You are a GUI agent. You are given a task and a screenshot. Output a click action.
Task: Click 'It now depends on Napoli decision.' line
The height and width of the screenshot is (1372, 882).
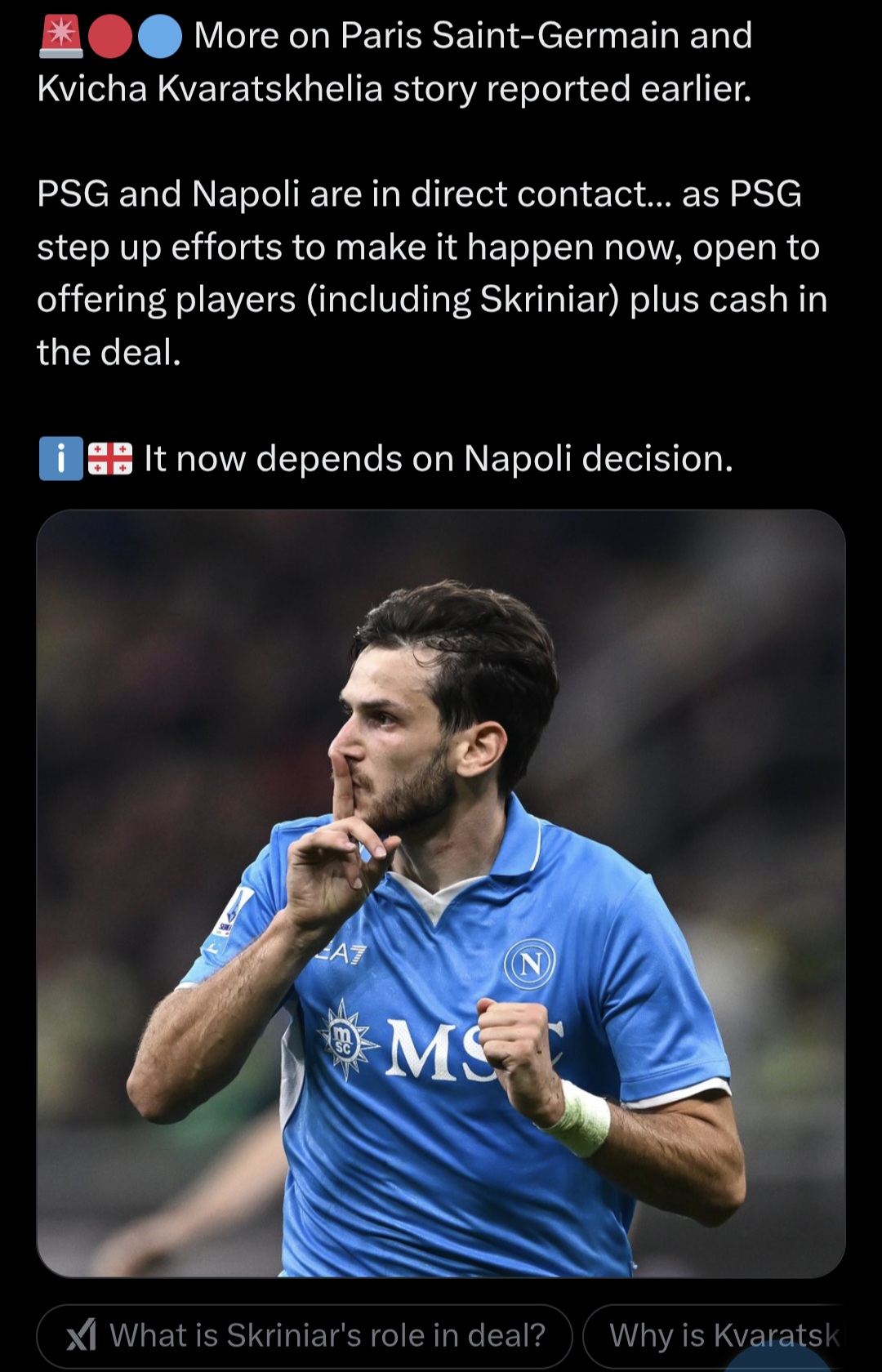tap(439, 459)
